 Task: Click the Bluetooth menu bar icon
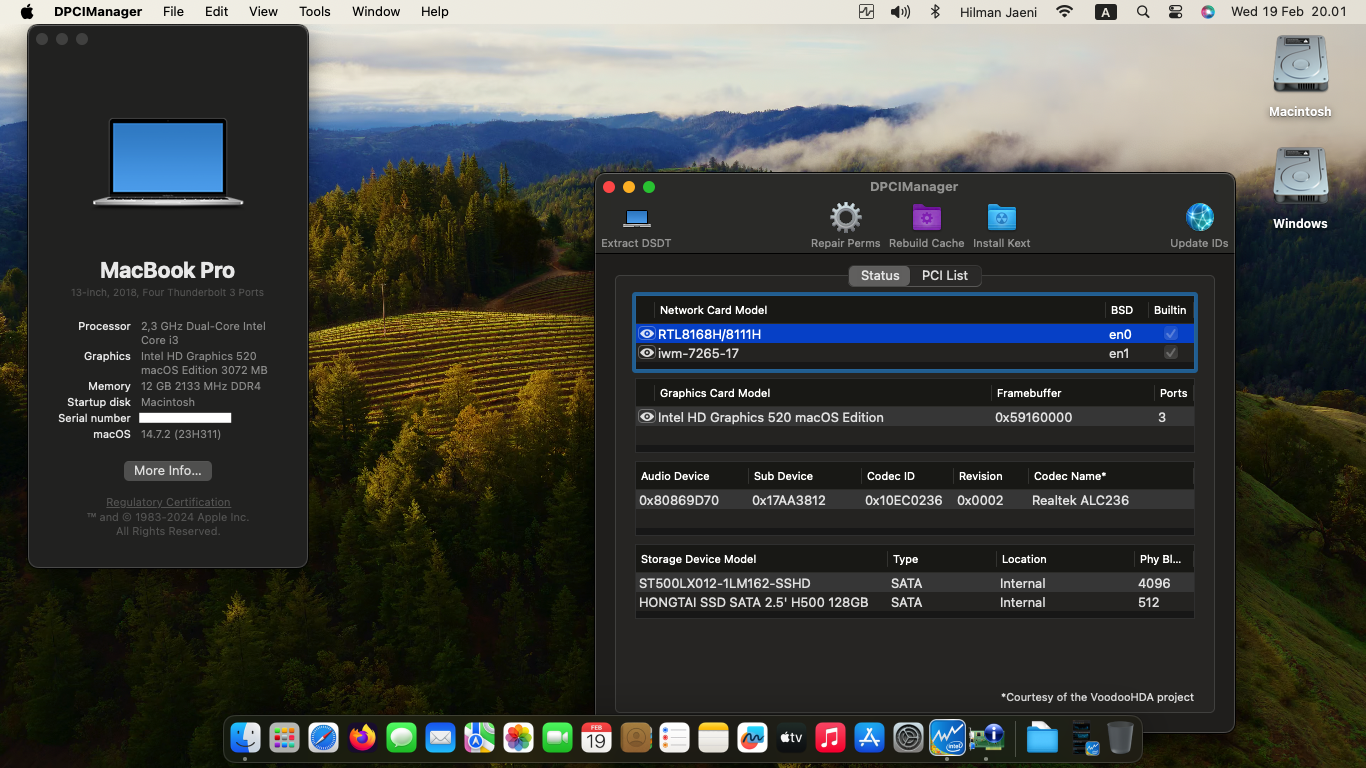(936, 12)
